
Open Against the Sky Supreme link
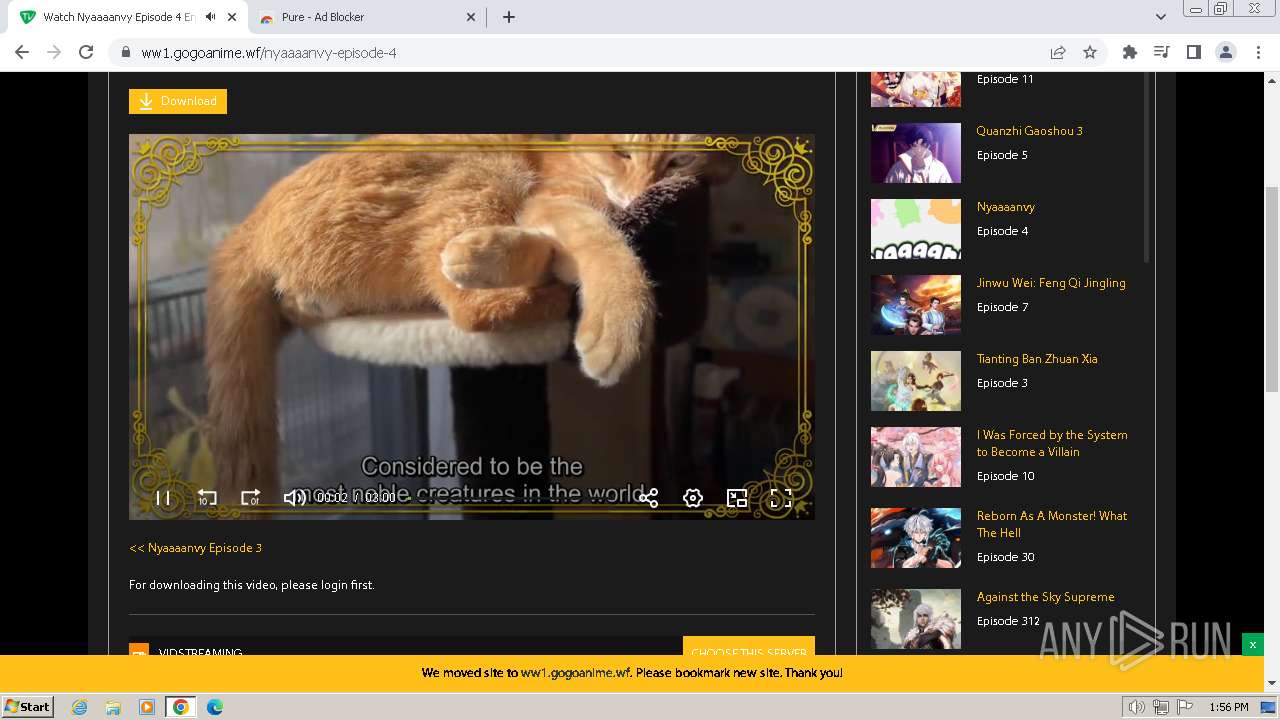tap(1045, 597)
